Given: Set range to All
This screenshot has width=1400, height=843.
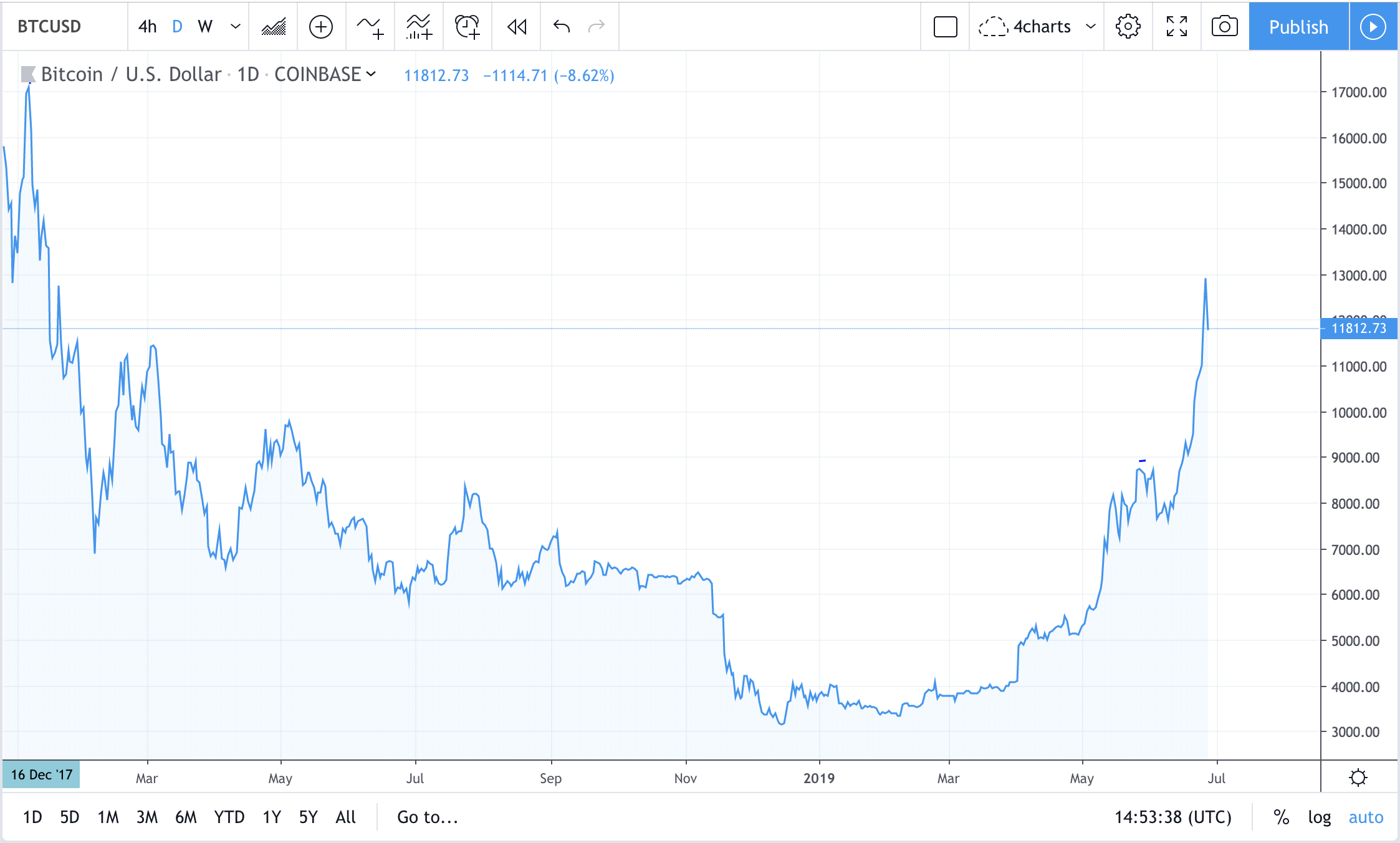Looking at the screenshot, I should pyautogui.click(x=345, y=817).
